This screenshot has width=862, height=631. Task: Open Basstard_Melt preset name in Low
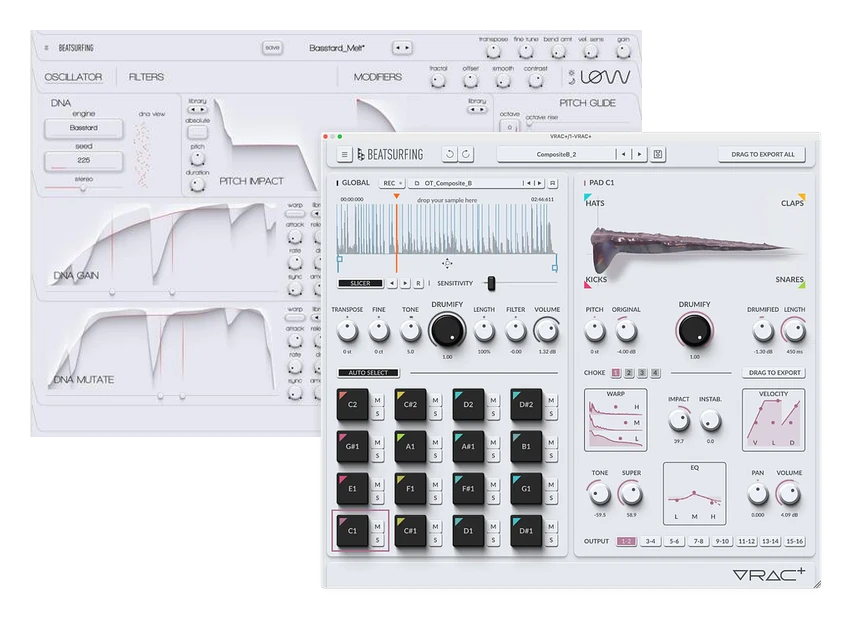(336, 48)
